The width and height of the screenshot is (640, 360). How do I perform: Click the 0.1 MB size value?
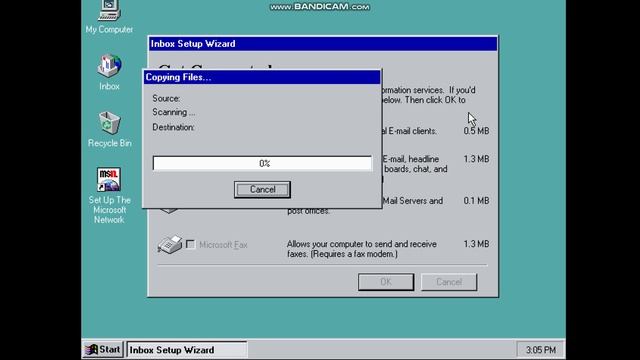[476, 201]
